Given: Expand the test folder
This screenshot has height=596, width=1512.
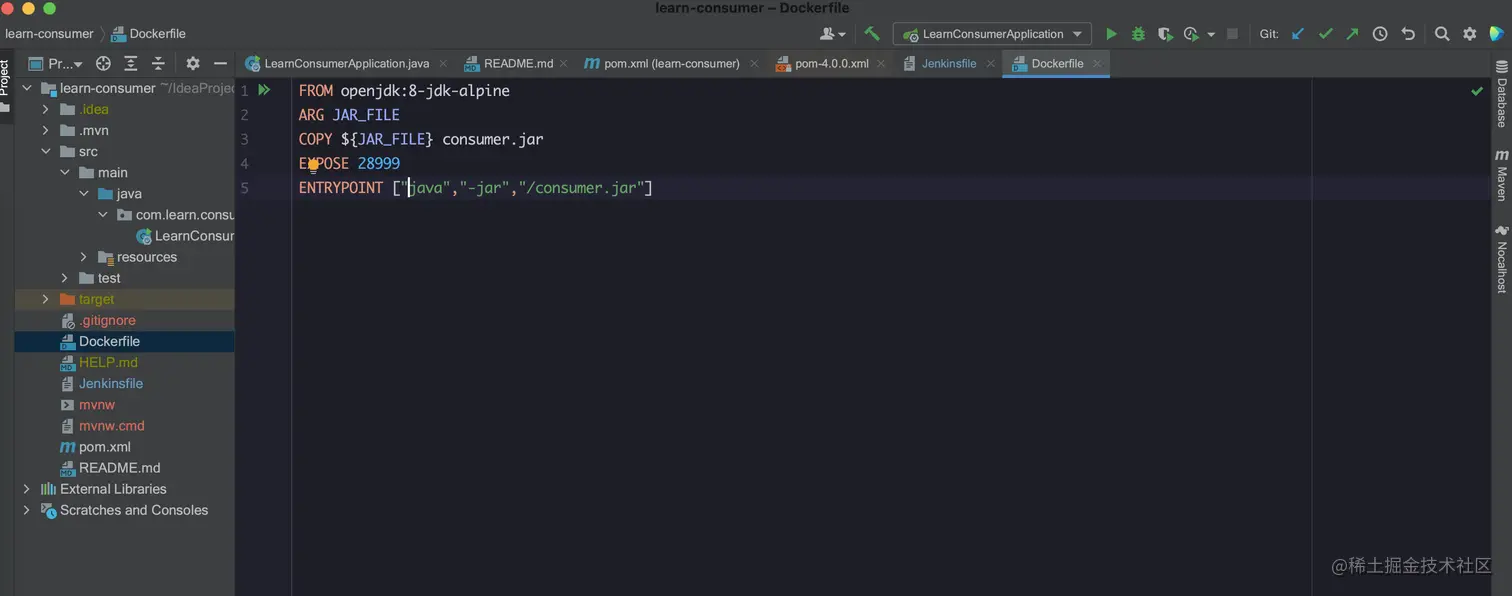Looking at the screenshot, I should (x=65, y=278).
